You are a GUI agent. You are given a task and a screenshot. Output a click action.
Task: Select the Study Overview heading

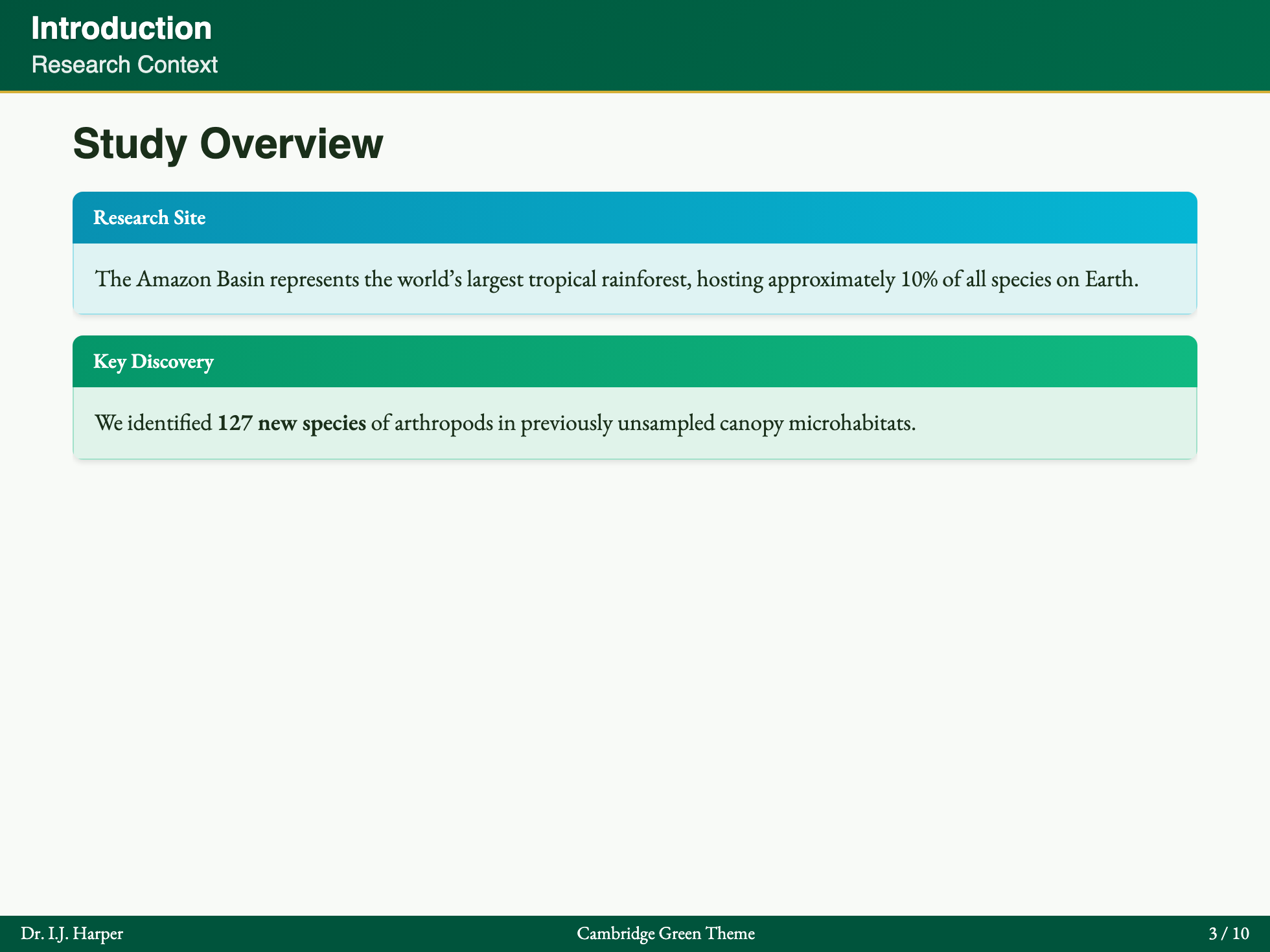pyautogui.click(x=227, y=144)
